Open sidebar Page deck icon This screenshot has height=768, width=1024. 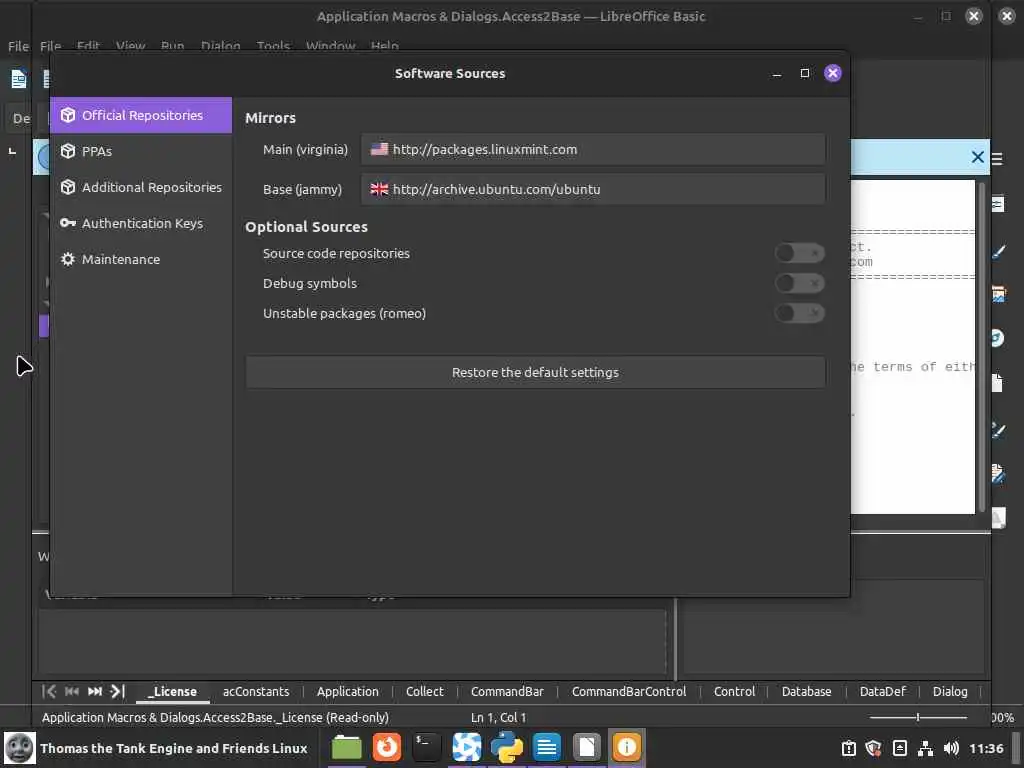(x=998, y=383)
